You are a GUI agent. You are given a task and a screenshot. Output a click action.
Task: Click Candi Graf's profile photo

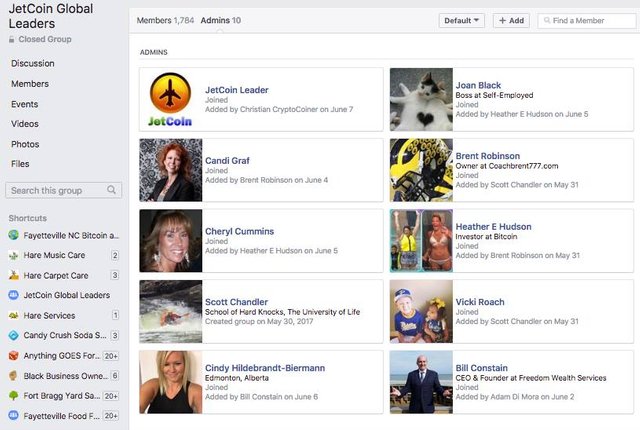(x=171, y=170)
